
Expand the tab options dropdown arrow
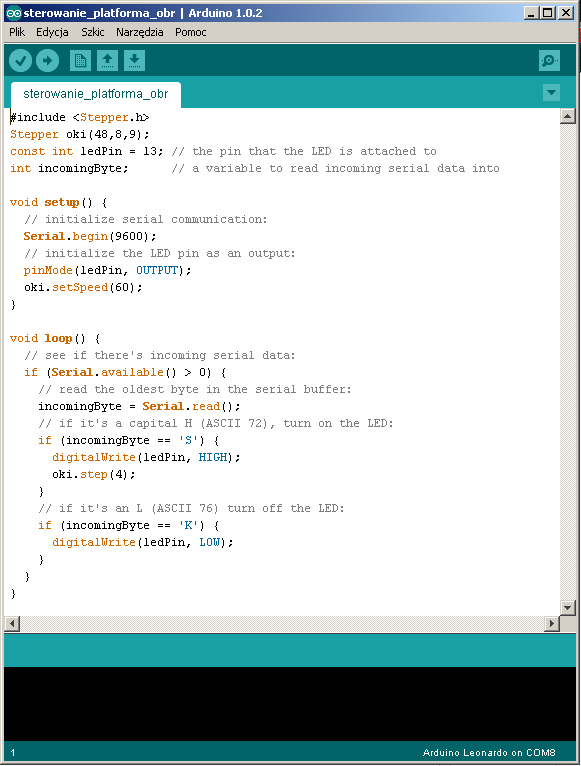[551, 92]
